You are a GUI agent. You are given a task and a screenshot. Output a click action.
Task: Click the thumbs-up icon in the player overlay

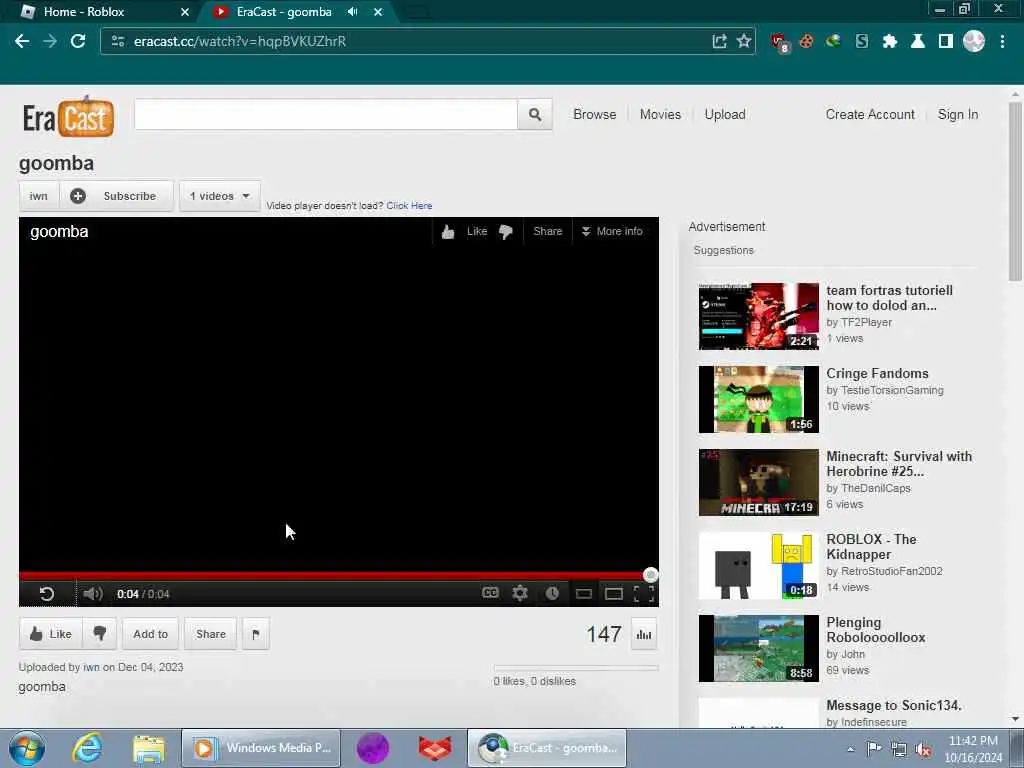[x=448, y=232]
